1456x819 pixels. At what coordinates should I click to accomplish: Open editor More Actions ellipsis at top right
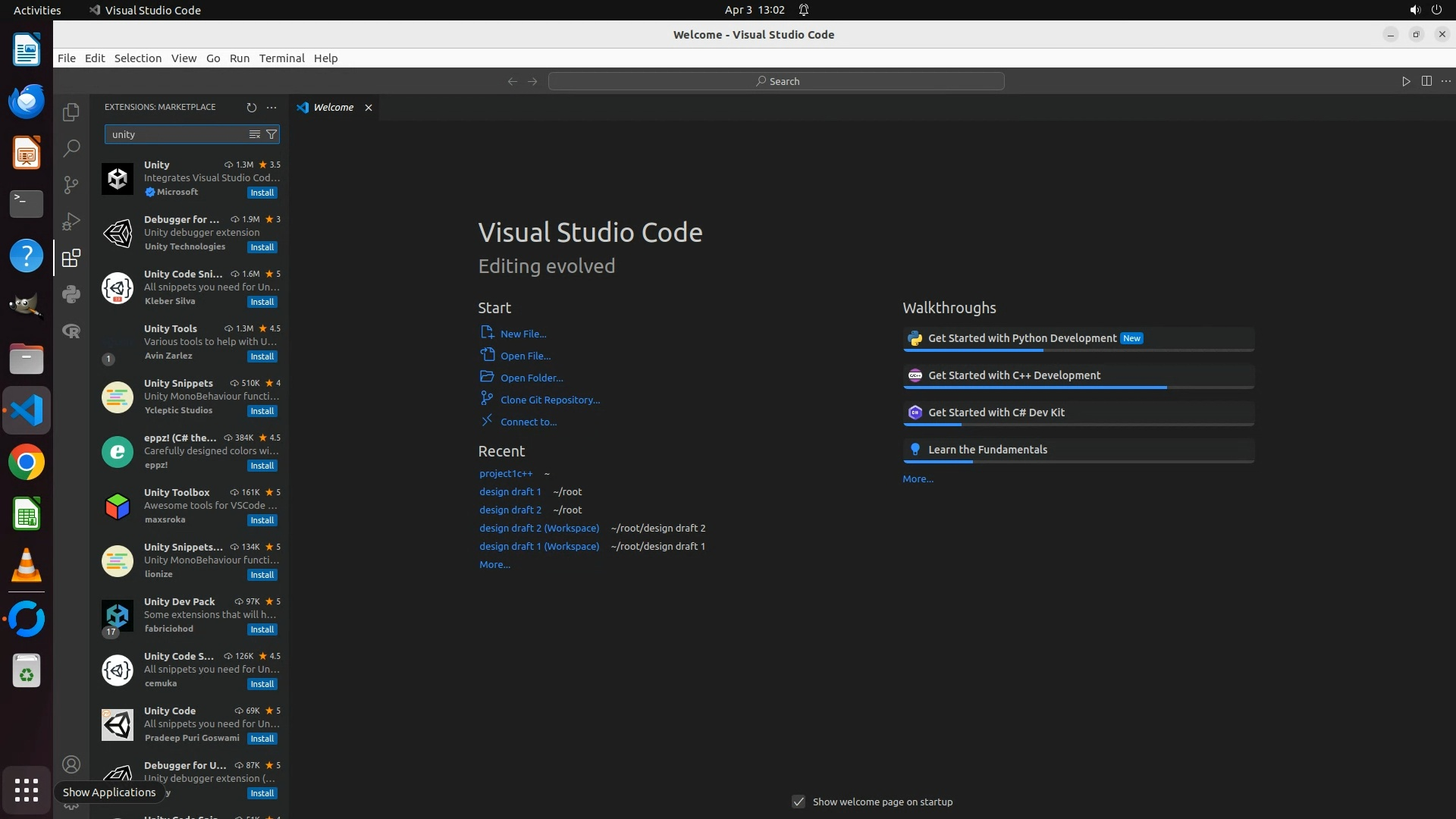coord(1446,81)
